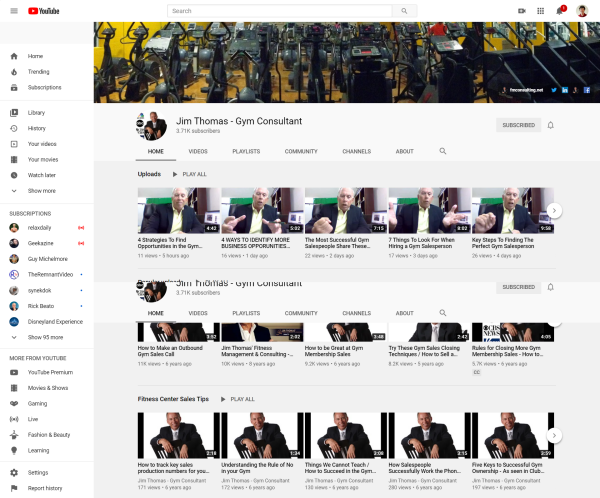
Task: Expand Show 95 more subscriptions
Action: [x=47, y=337]
